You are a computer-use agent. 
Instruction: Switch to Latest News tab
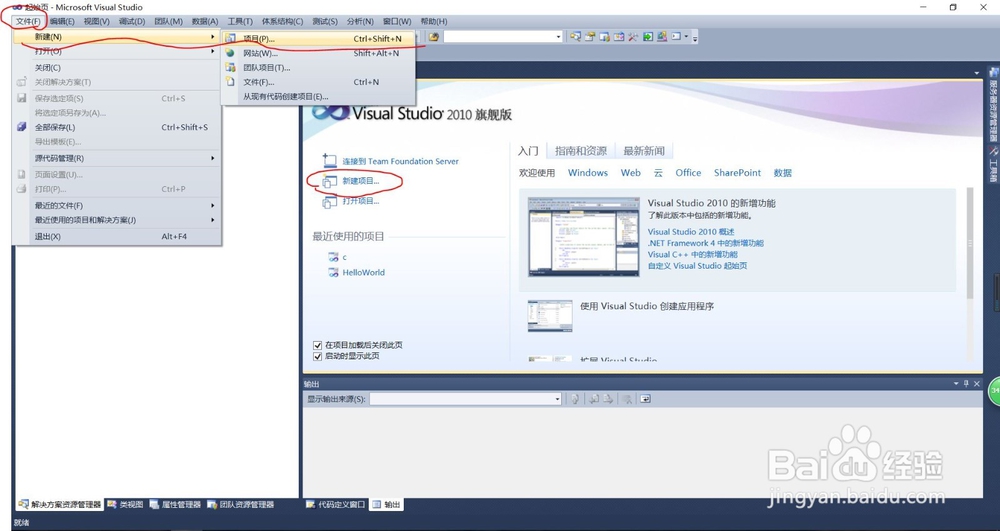coord(643,151)
